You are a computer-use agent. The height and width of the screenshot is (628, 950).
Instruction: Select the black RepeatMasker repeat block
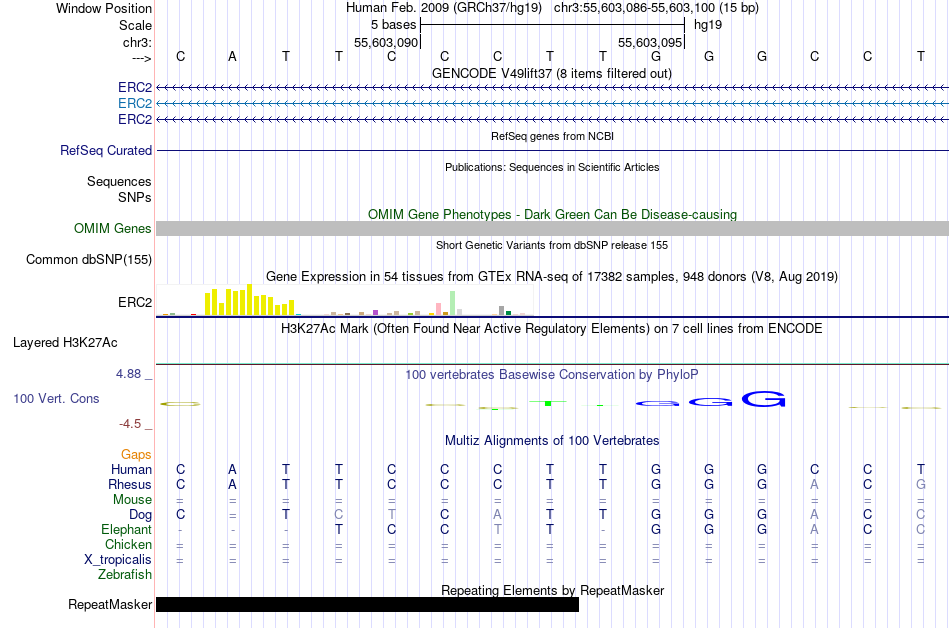click(367, 604)
